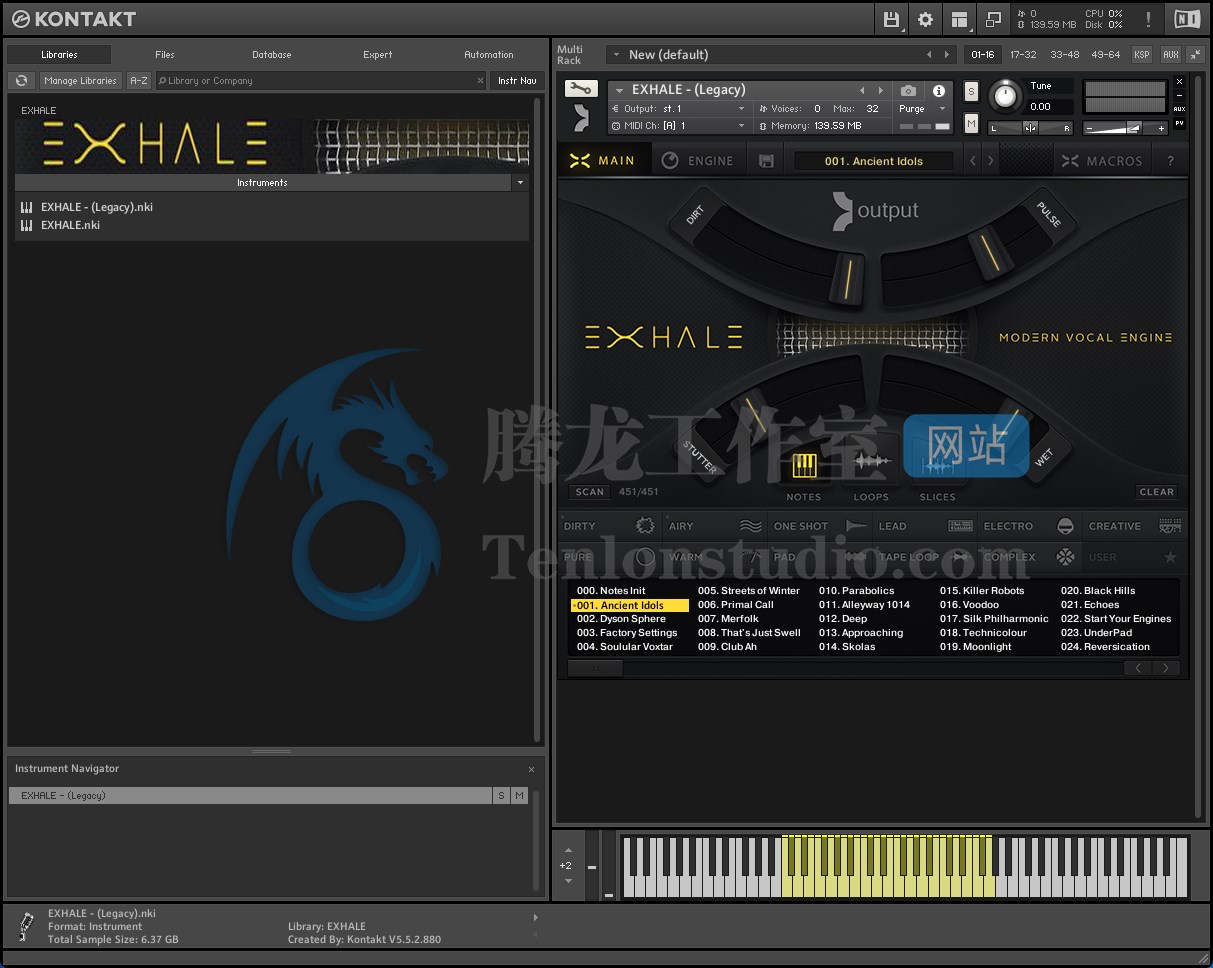Remove the EXHALE instrument from the rack

tap(1180, 82)
